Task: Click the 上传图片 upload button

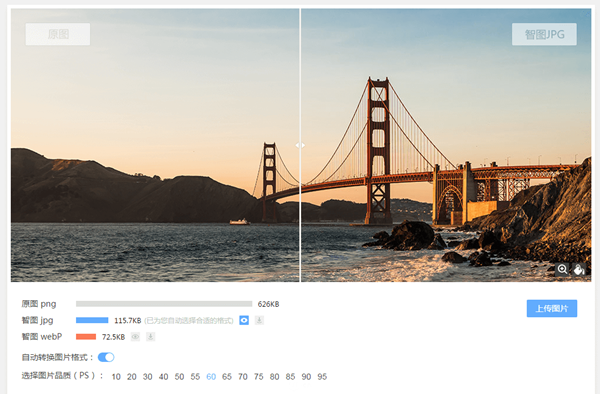Action: [552, 308]
